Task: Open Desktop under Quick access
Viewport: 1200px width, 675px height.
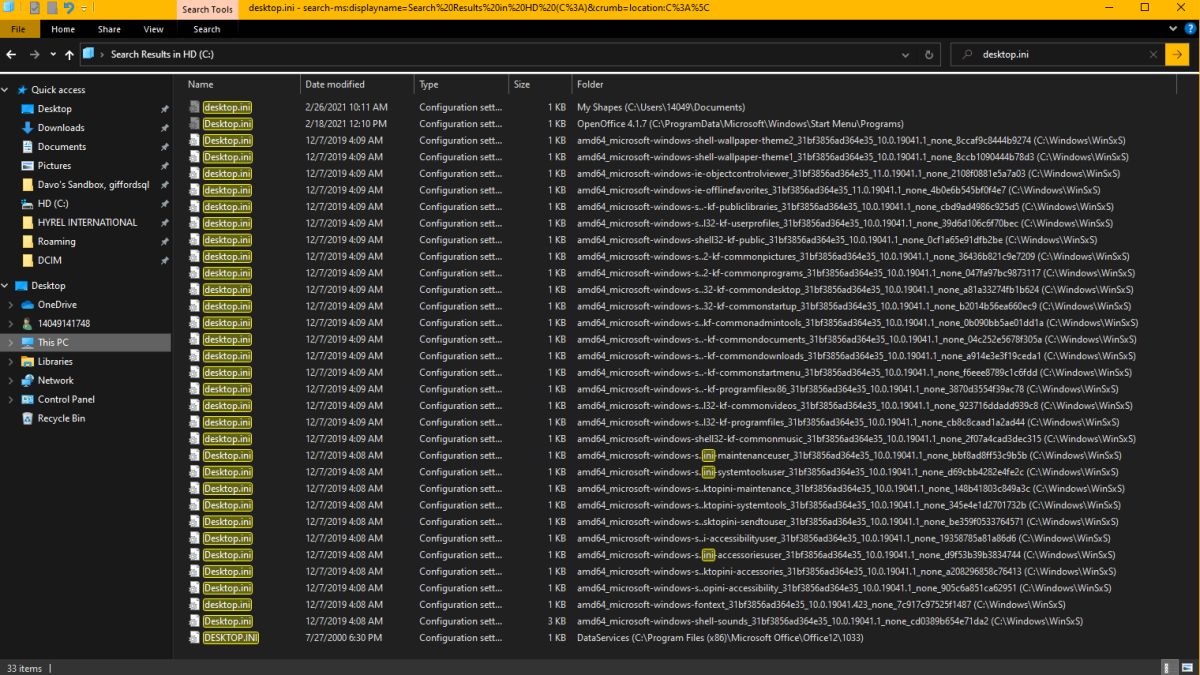Action: click(54, 108)
